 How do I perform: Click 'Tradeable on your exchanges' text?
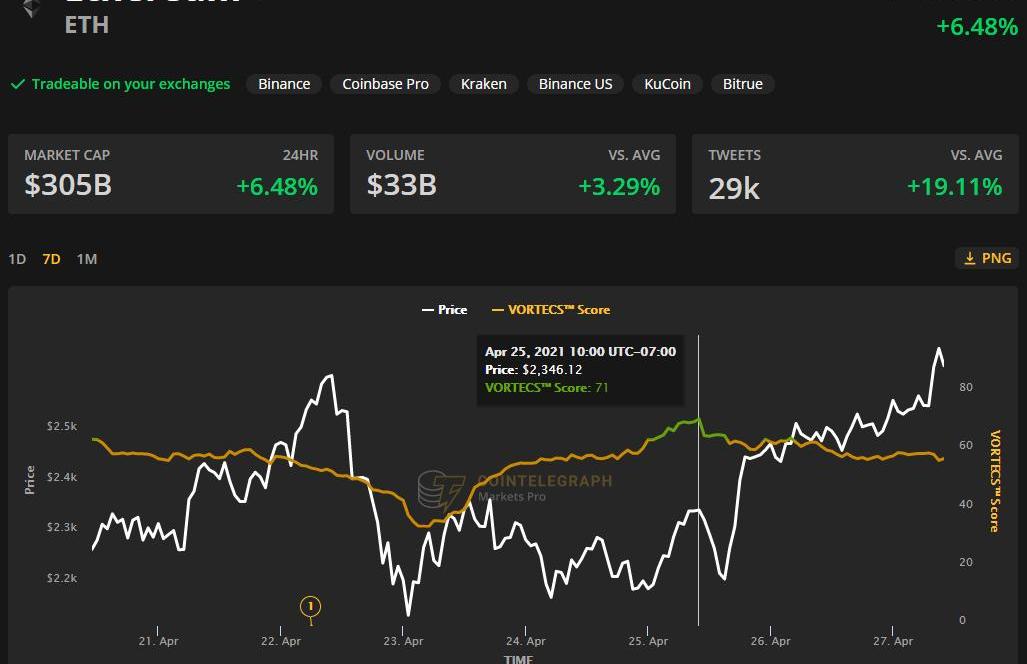(x=131, y=84)
